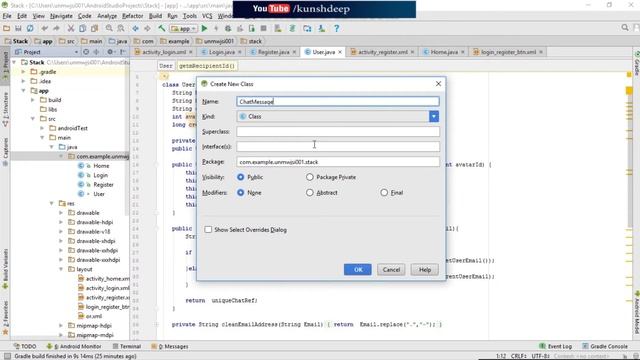Click the Debug app bug icon

click(x=228, y=29)
